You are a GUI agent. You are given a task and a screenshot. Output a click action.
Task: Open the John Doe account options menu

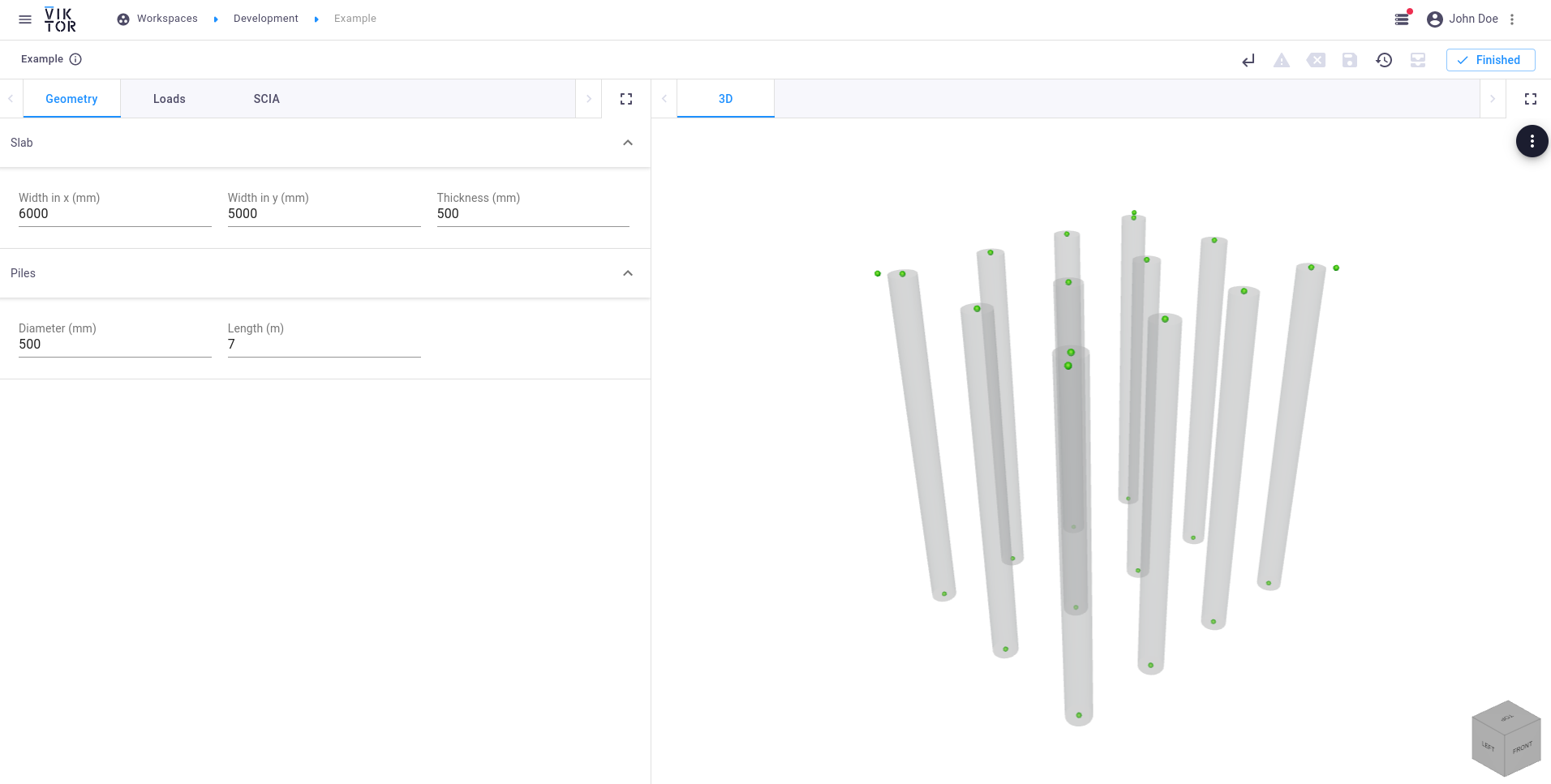[1512, 19]
